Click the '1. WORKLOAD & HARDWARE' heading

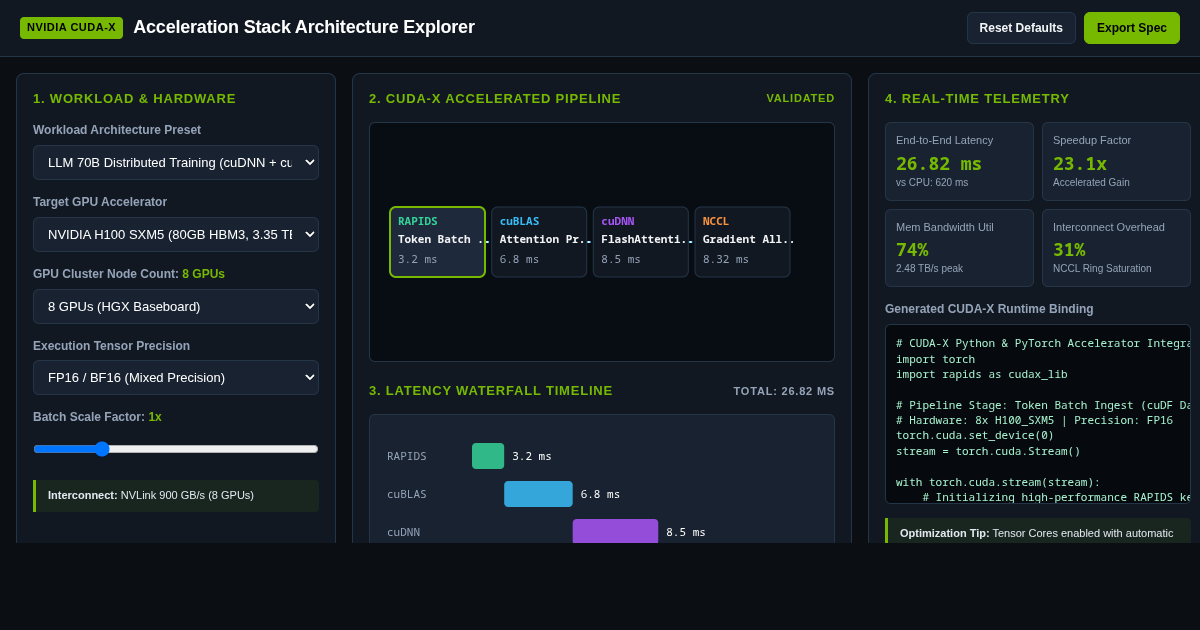135,98
